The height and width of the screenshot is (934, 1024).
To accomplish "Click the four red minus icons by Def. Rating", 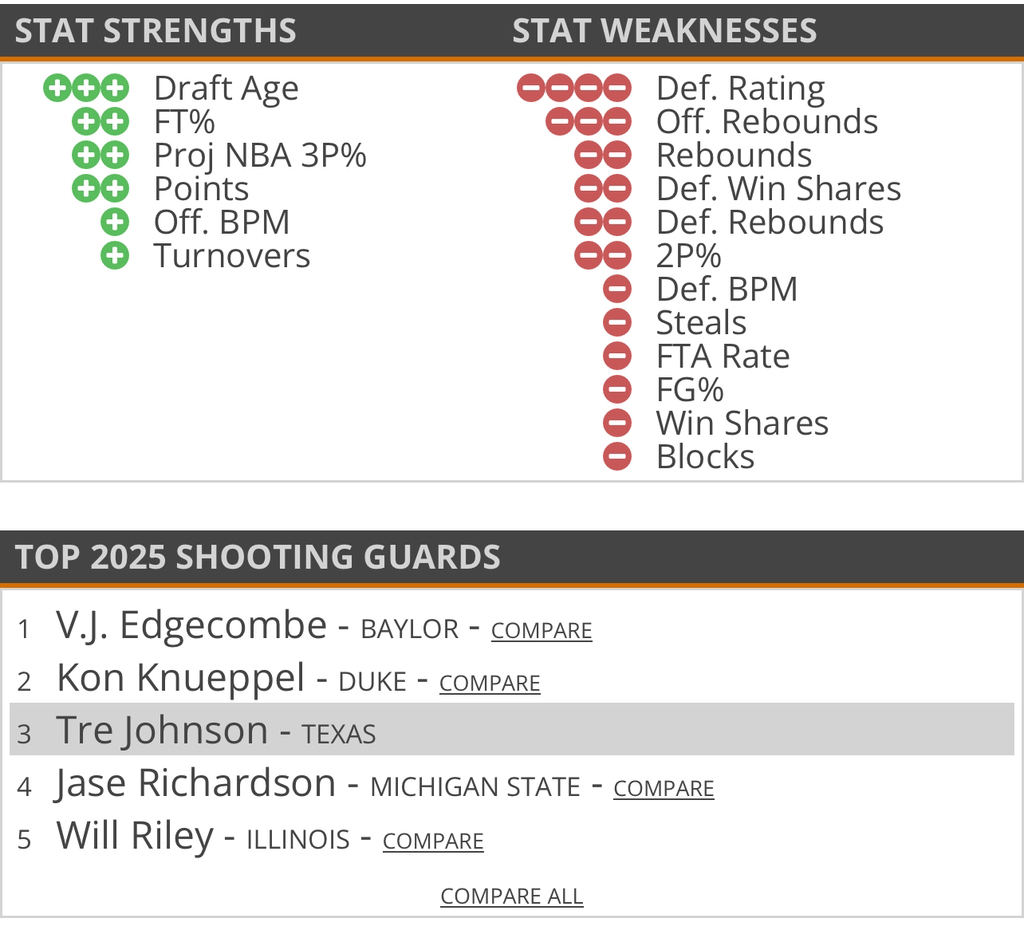I will point(574,88).
